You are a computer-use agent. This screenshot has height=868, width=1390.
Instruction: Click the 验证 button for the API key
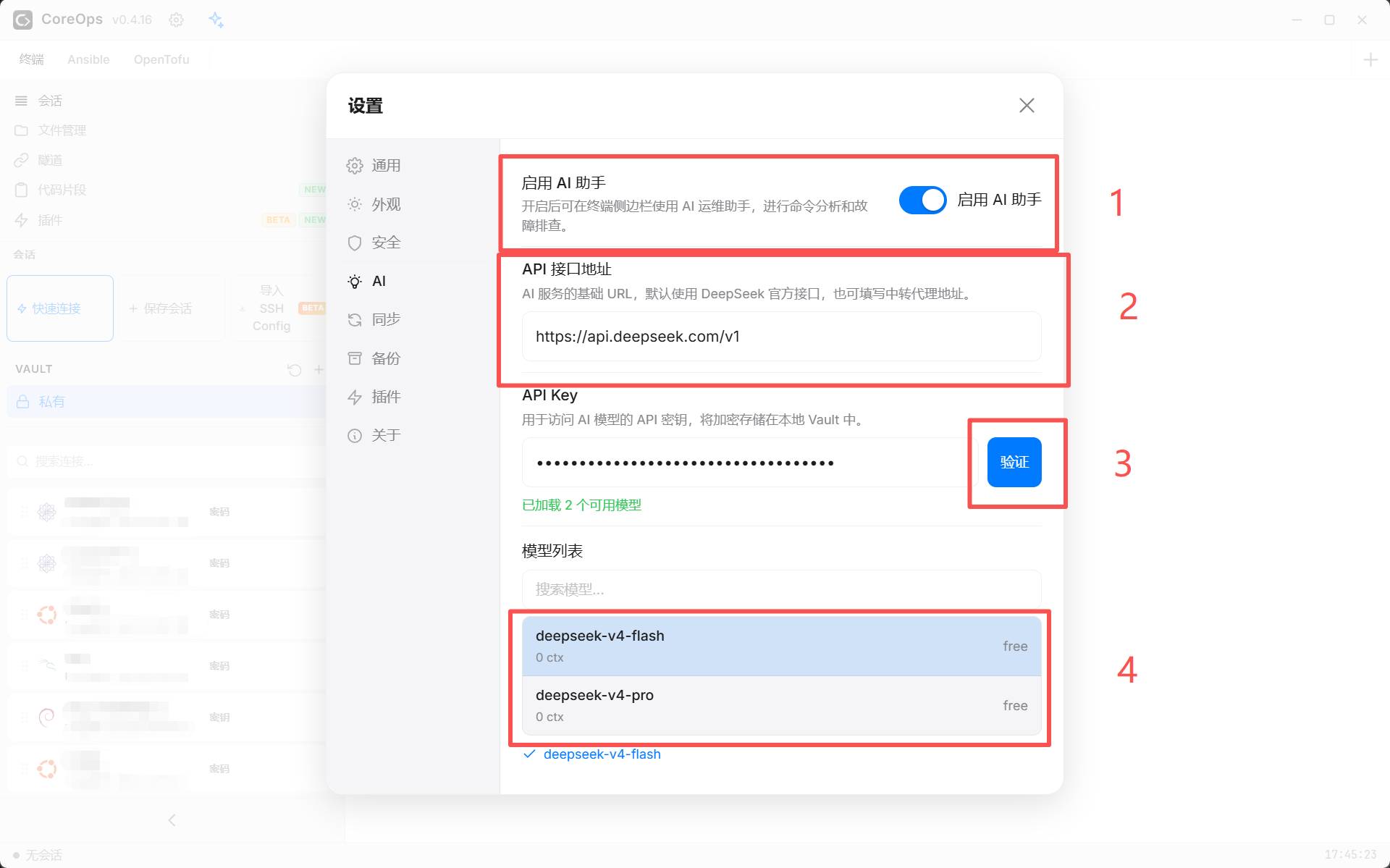click(1014, 462)
